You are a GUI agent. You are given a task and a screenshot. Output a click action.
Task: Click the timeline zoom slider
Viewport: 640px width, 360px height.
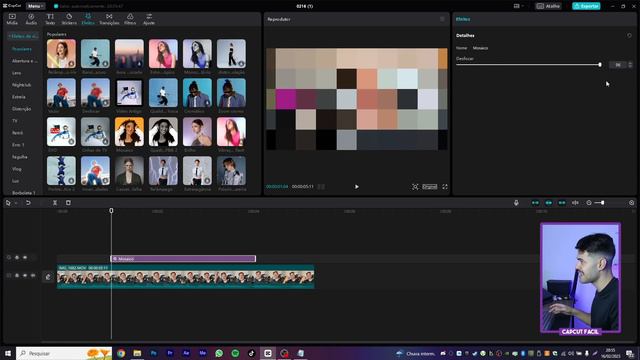[600, 203]
